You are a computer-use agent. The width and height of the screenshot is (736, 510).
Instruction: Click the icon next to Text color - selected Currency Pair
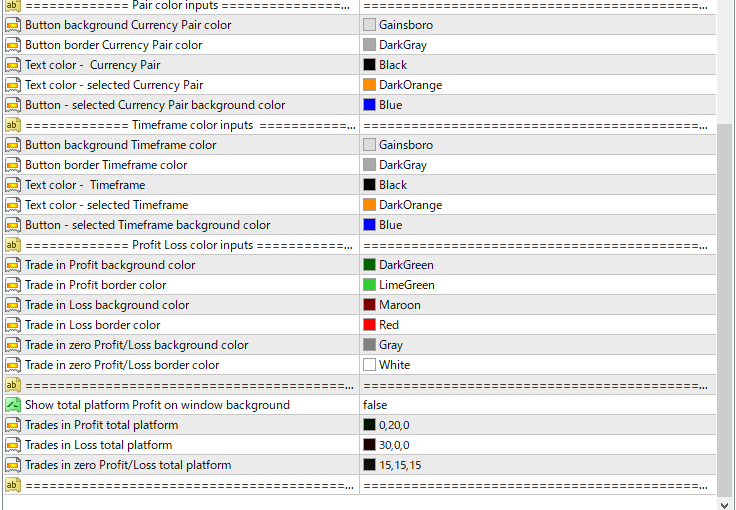pyautogui.click(x=13, y=85)
